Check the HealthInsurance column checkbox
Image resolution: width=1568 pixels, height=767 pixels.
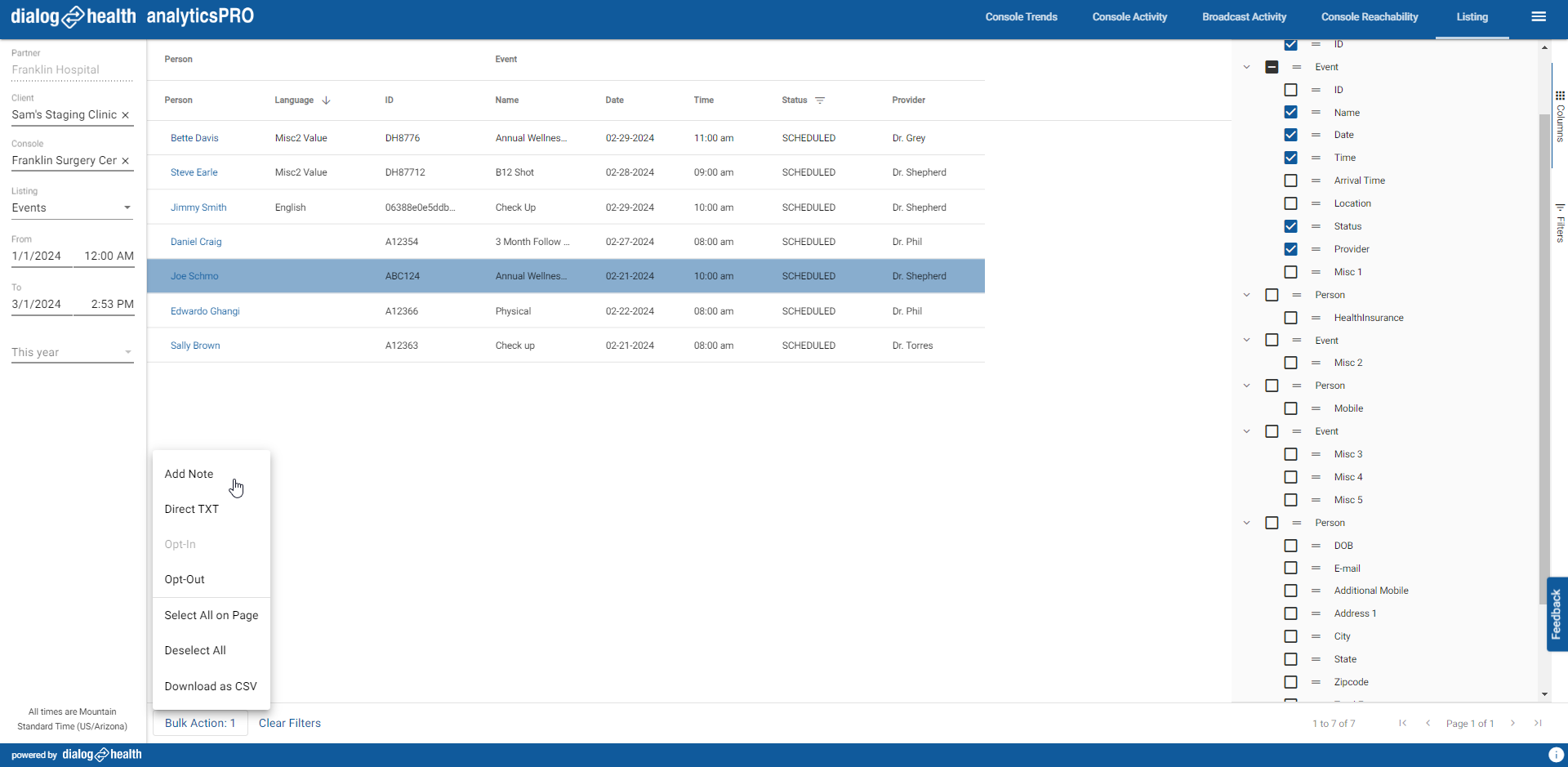pos(1290,318)
